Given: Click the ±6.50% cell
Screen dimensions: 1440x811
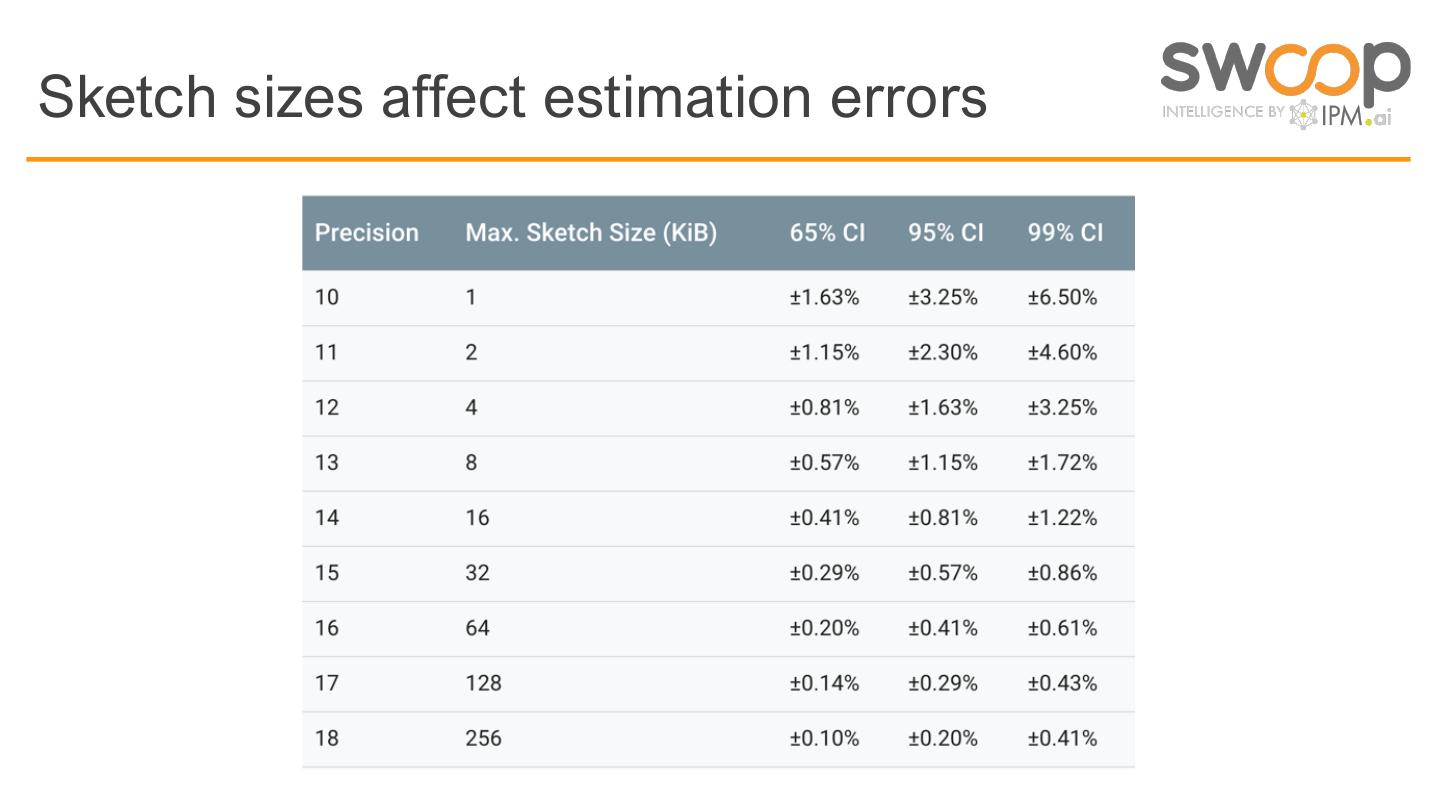Looking at the screenshot, I should pyautogui.click(x=1062, y=297).
